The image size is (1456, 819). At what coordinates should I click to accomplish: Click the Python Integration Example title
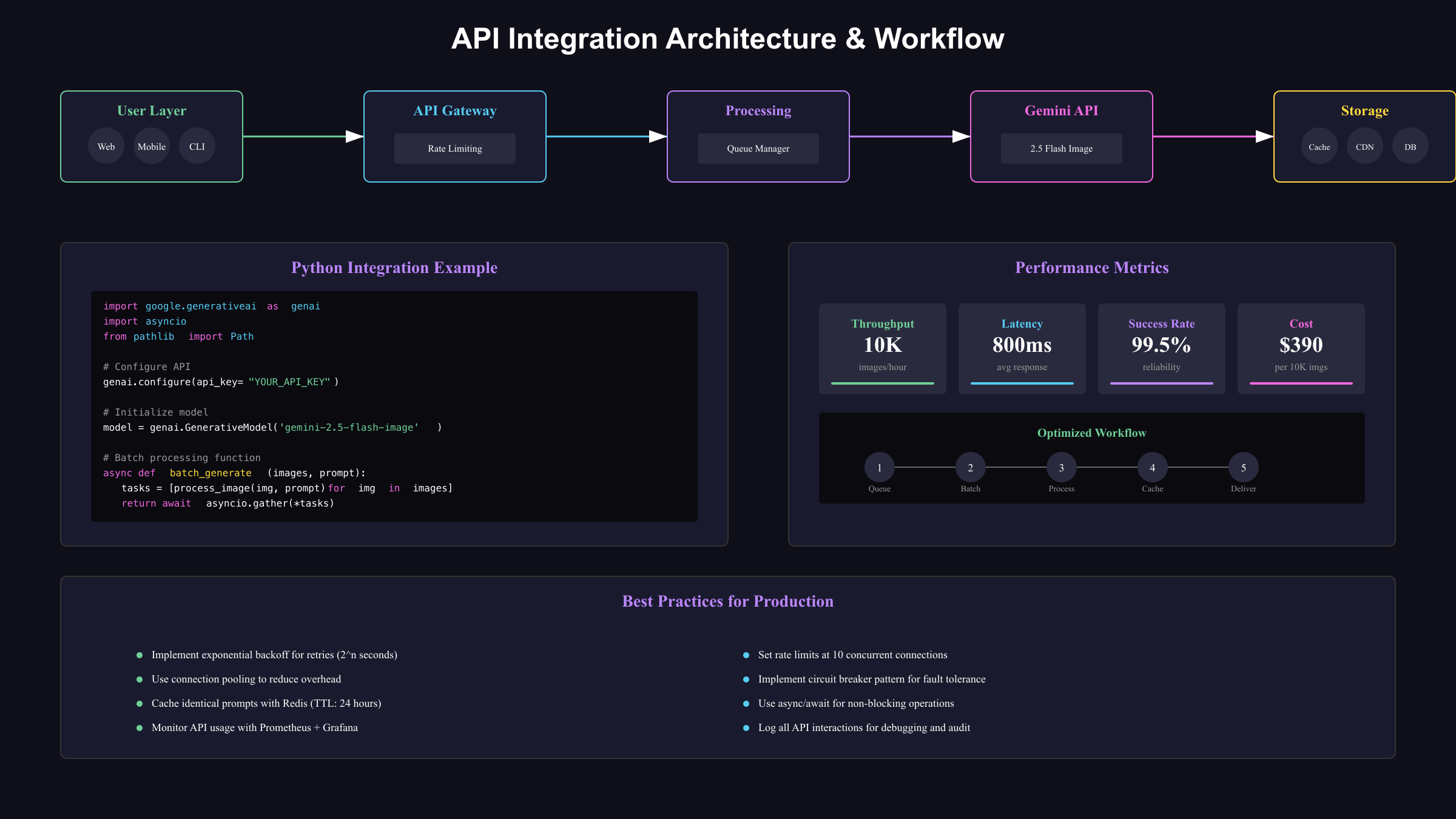point(394,268)
